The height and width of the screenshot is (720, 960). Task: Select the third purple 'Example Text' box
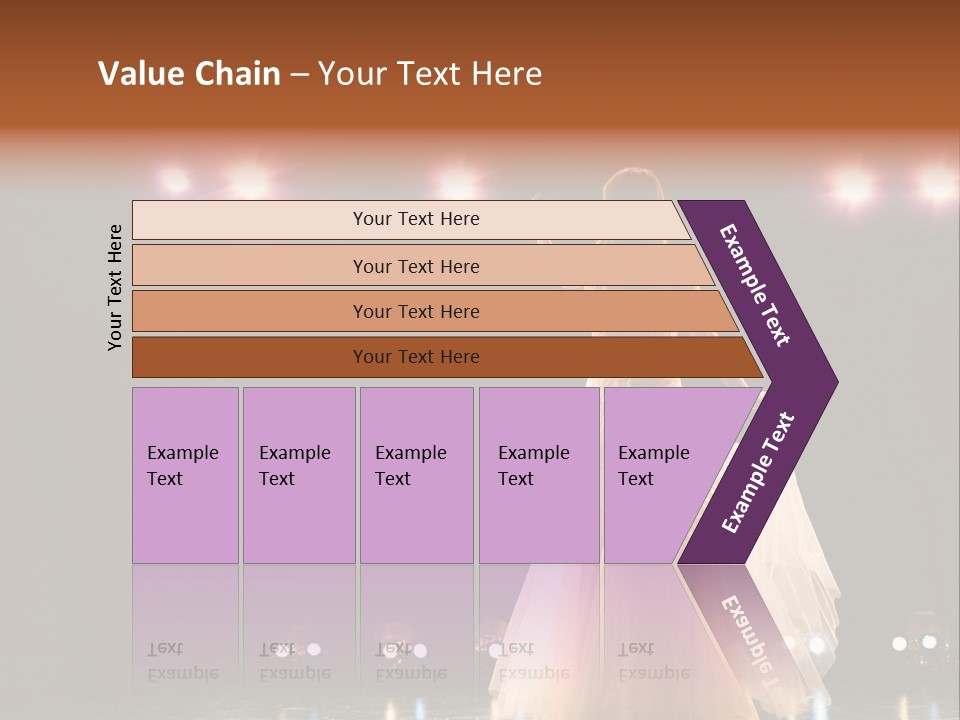[x=416, y=475]
